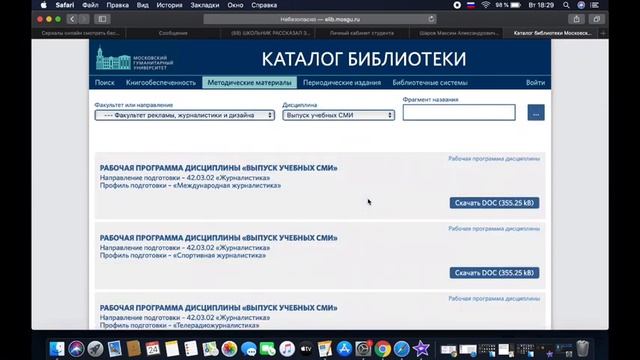This screenshot has width=640, height=360.
Task: Open Reminders from the Dock
Action: 191,349
